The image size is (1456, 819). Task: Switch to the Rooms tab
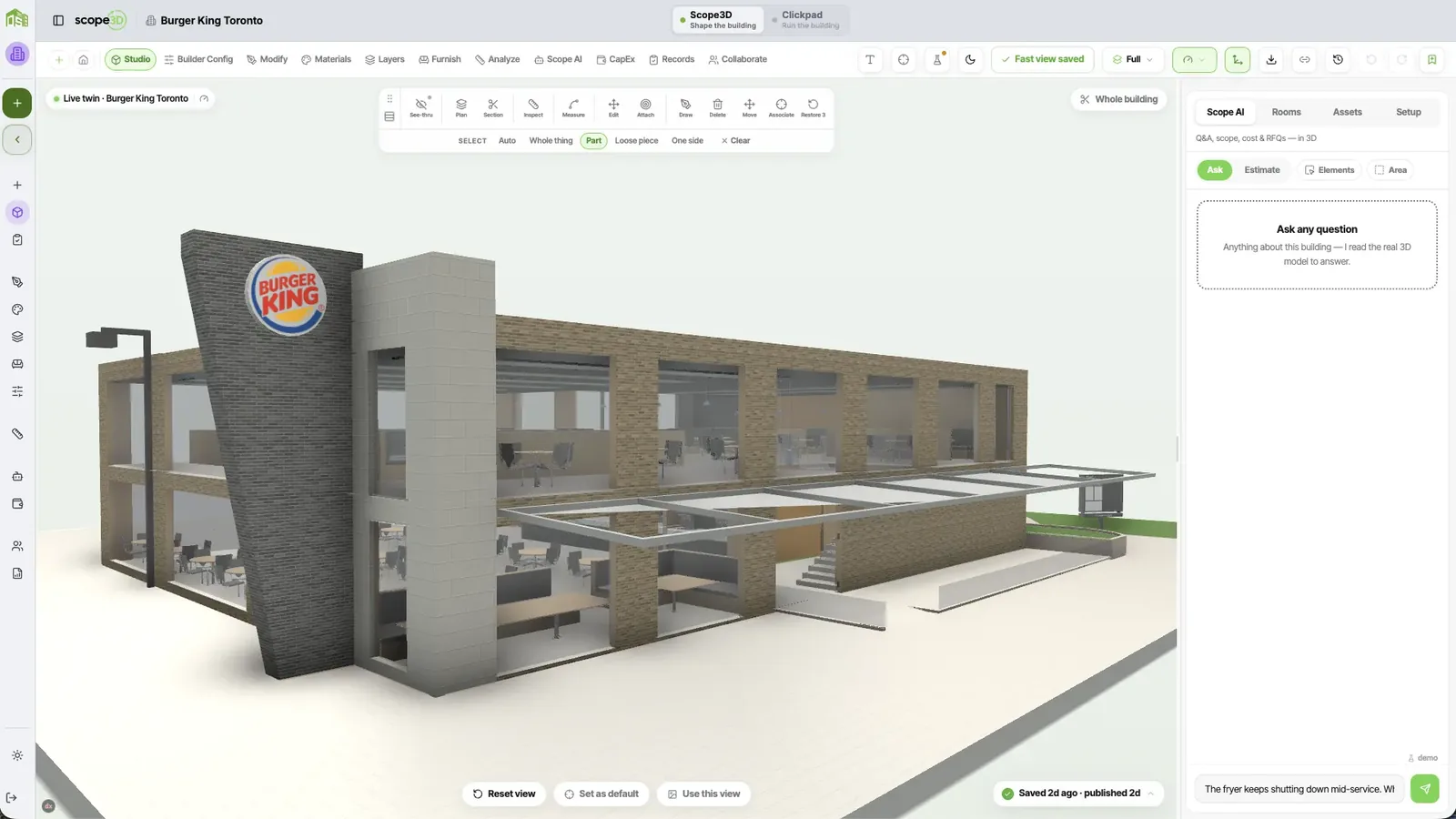[x=1286, y=112]
